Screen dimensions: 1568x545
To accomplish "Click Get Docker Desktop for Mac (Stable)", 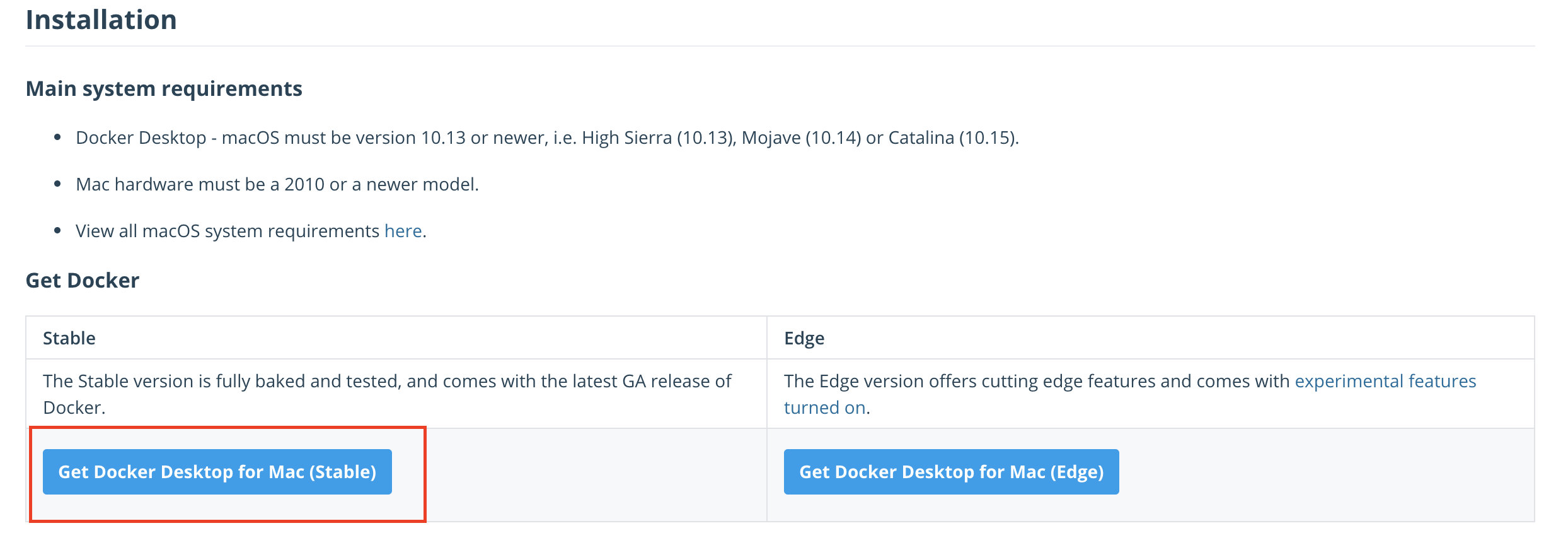I will pos(217,472).
